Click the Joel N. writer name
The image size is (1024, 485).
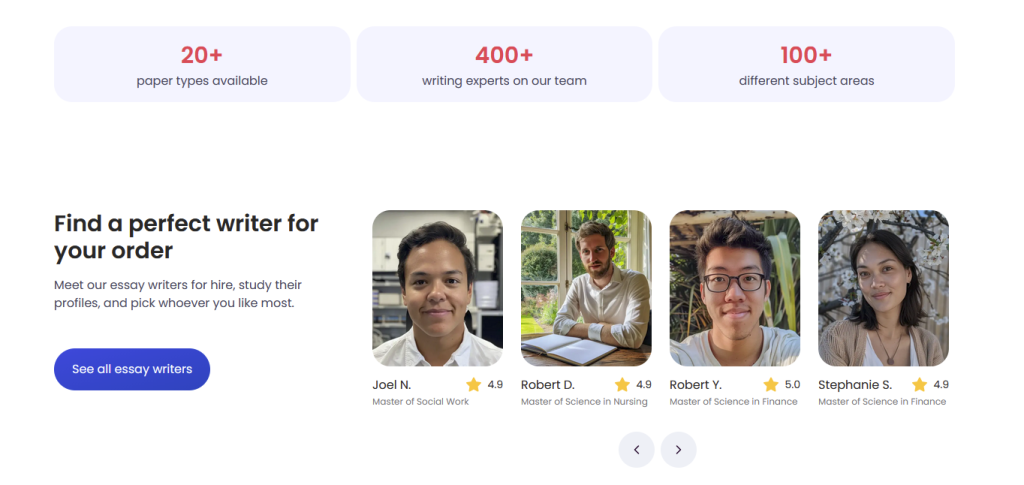pyautogui.click(x=392, y=385)
